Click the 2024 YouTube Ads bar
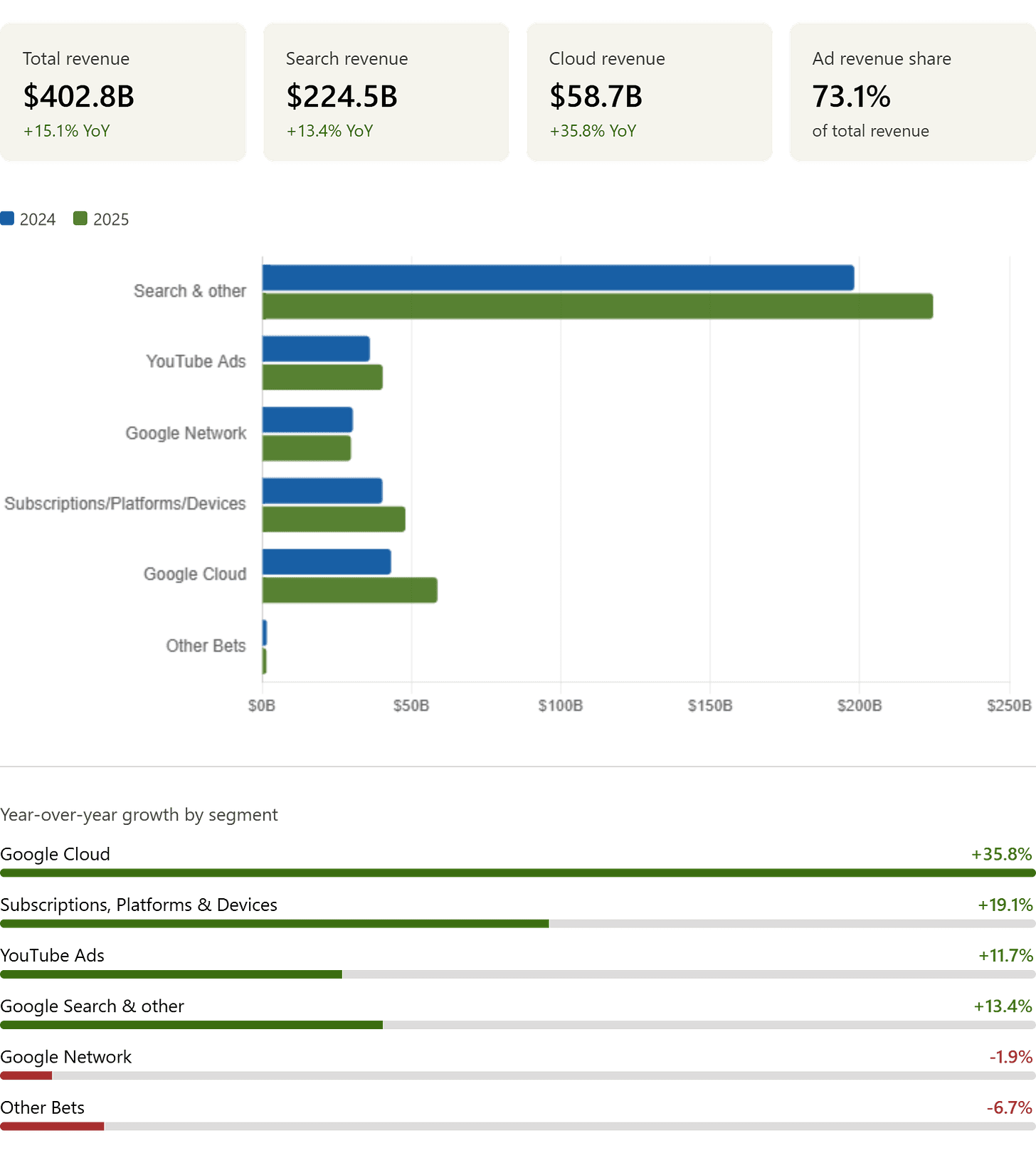1036x1153 pixels. [316, 349]
